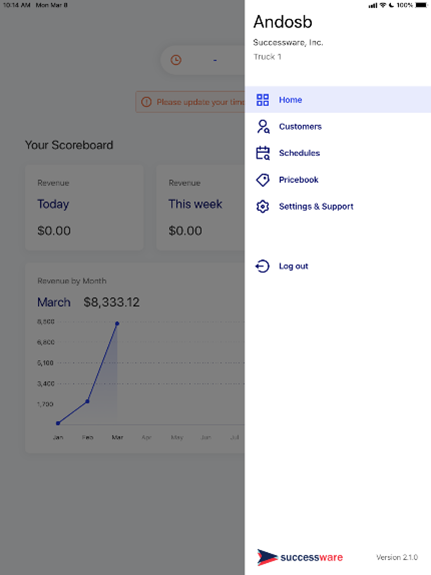The width and height of the screenshot is (431, 575).
Task: Click the Wi-Fi icon in status bar
Action: tap(383, 5)
